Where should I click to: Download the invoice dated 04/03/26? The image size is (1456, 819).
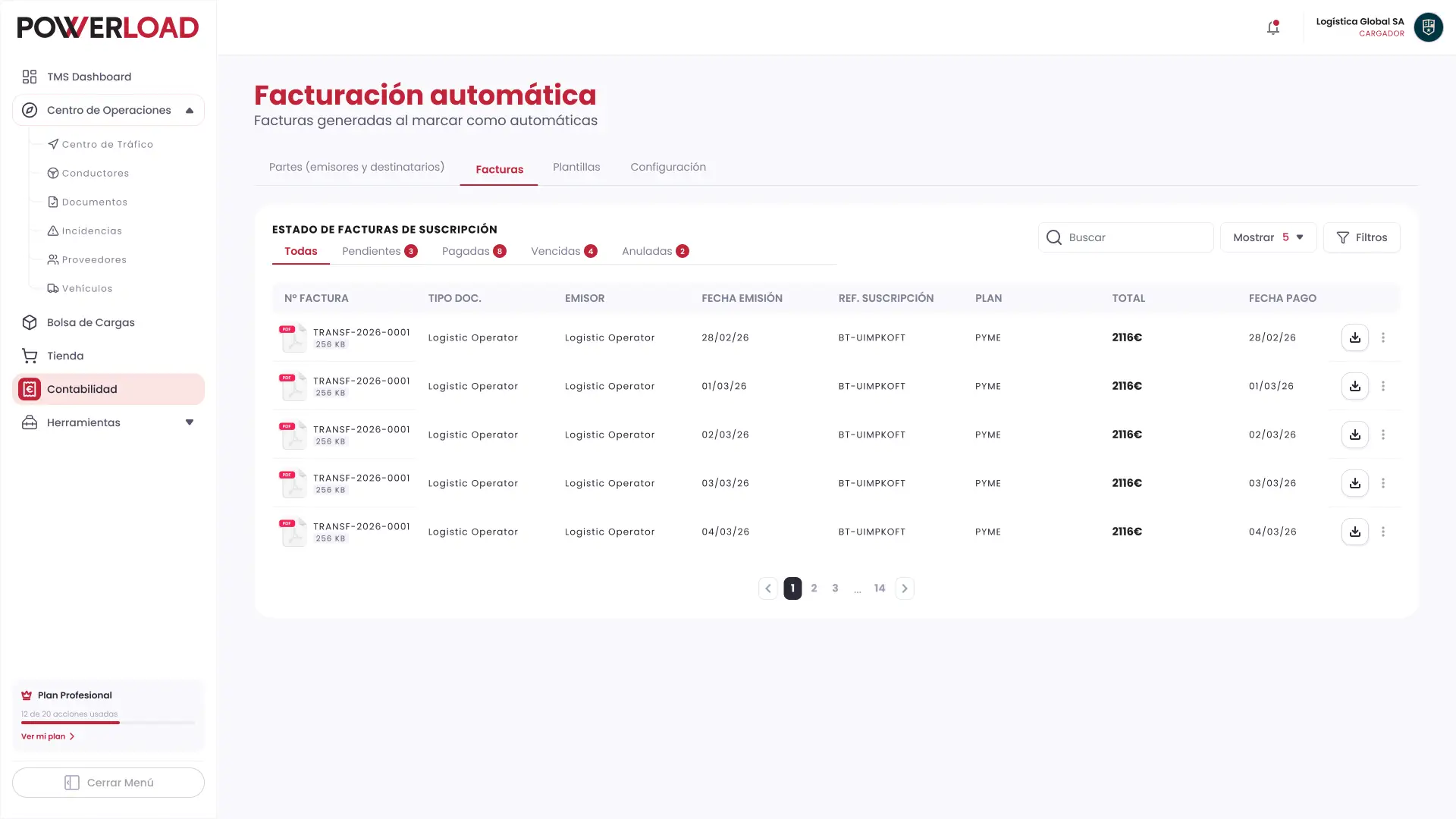1355,532
